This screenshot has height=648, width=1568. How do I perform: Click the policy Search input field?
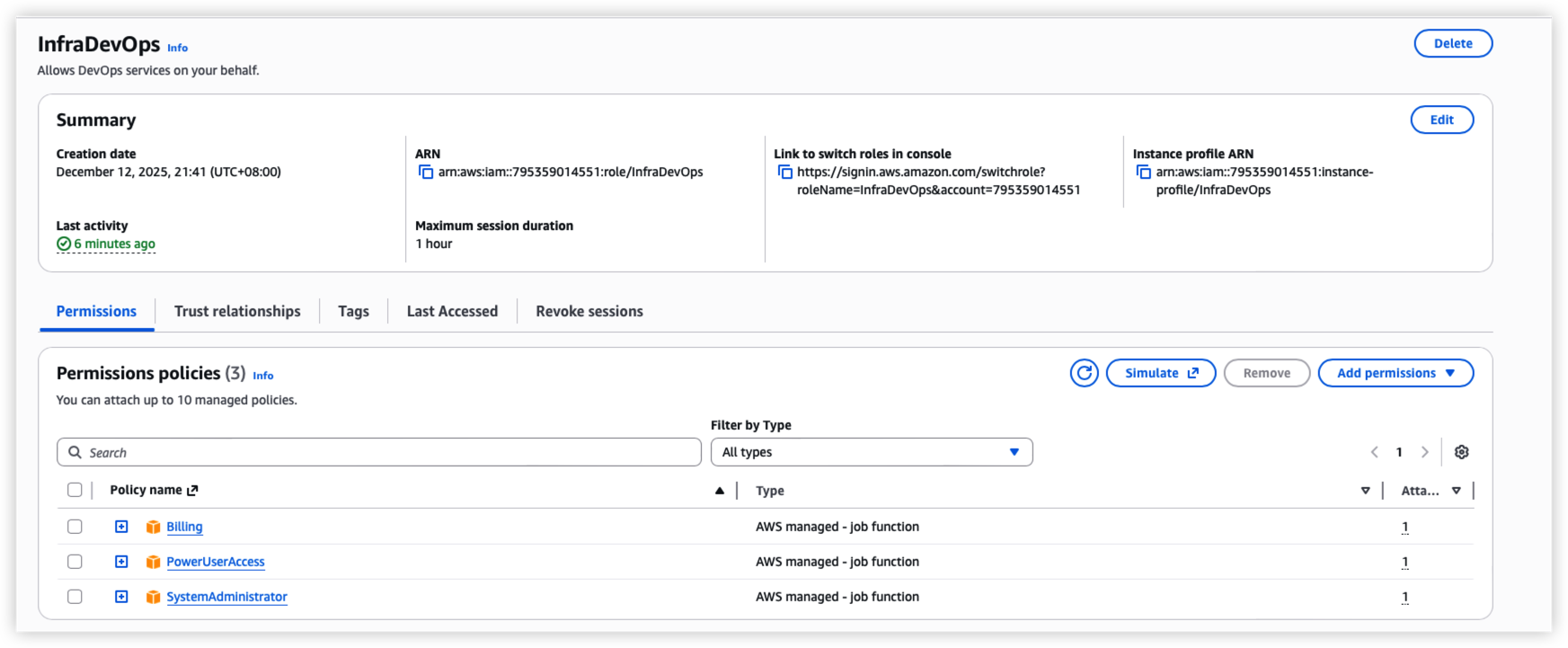[379, 452]
